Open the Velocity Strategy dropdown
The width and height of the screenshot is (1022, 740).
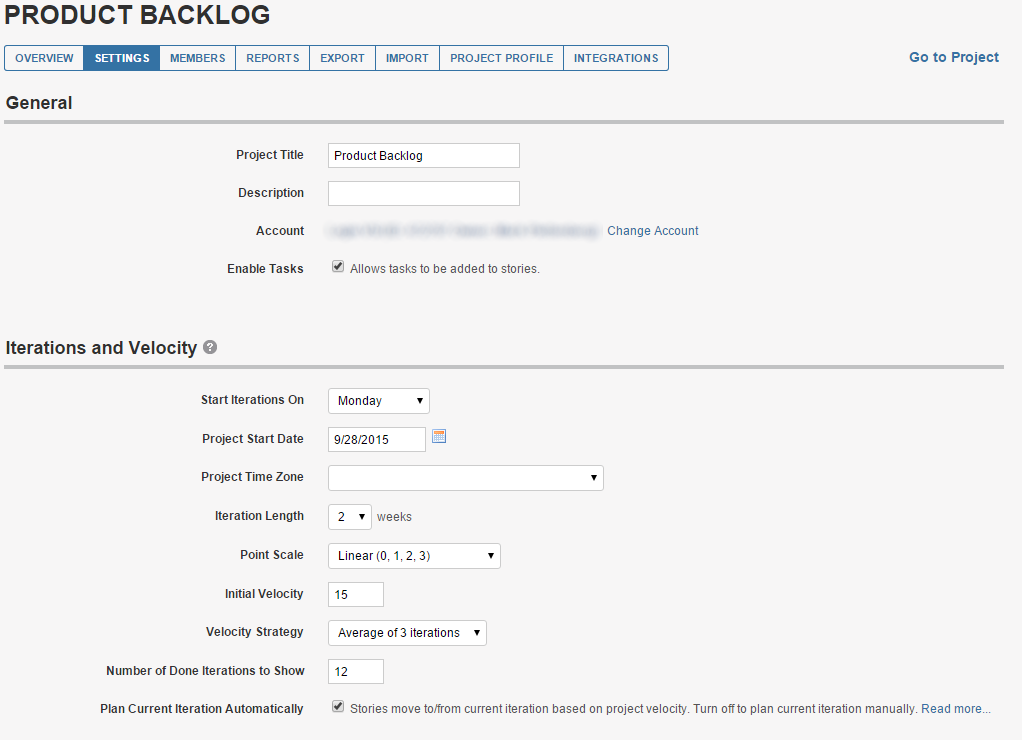[407, 633]
